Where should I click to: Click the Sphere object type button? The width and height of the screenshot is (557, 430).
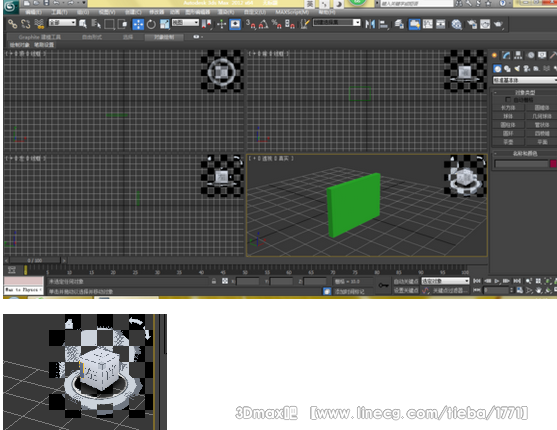point(508,116)
